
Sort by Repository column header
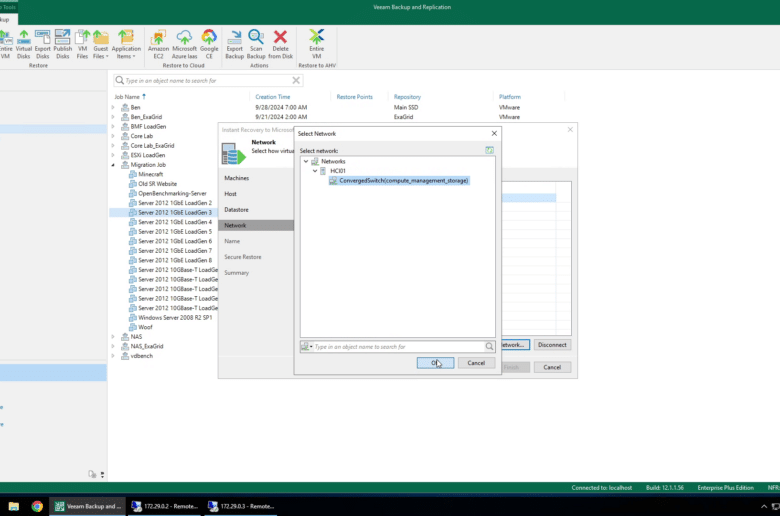coord(407,97)
